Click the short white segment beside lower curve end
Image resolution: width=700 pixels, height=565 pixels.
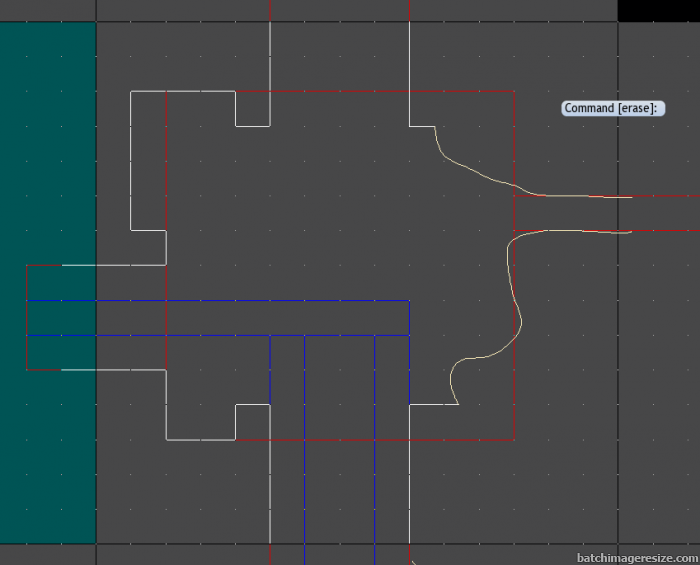coord(432,405)
